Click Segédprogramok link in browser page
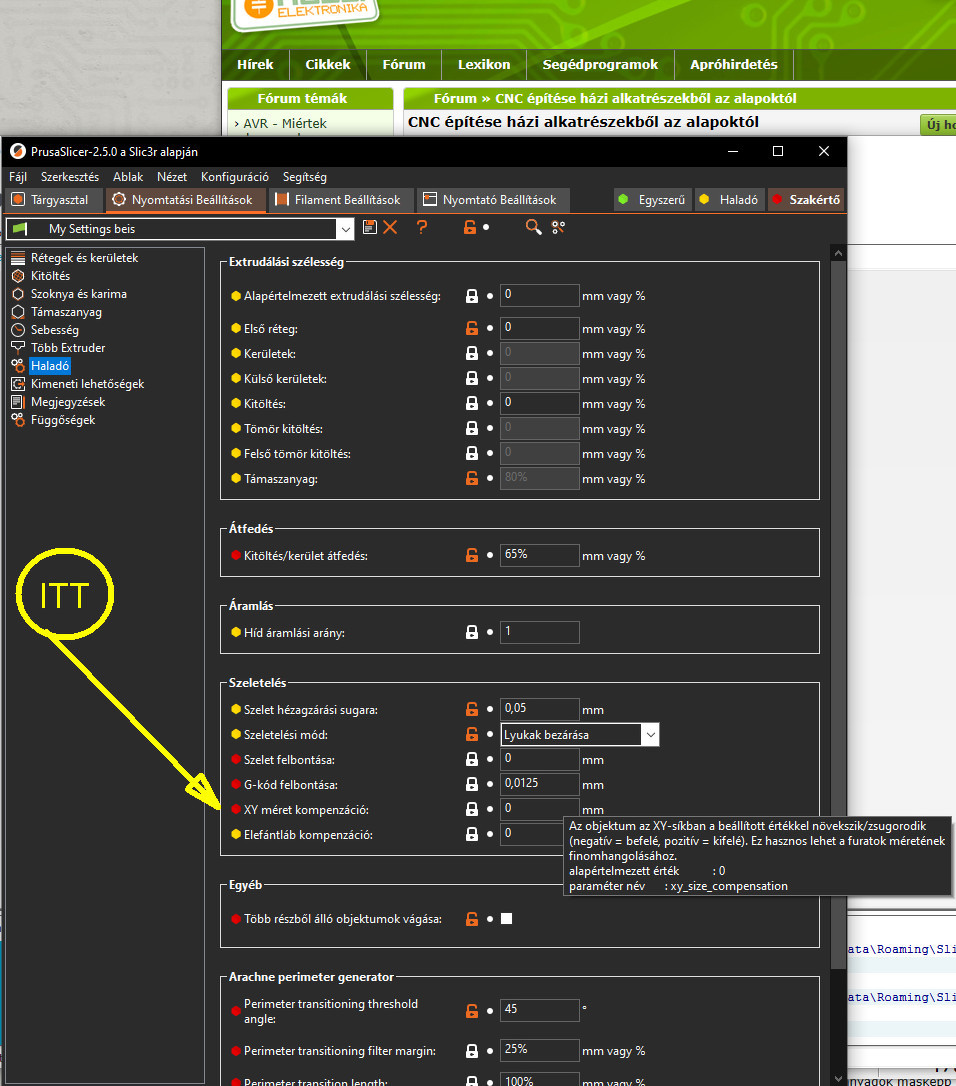The width and height of the screenshot is (956, 1086). click(x=600, y=64)
